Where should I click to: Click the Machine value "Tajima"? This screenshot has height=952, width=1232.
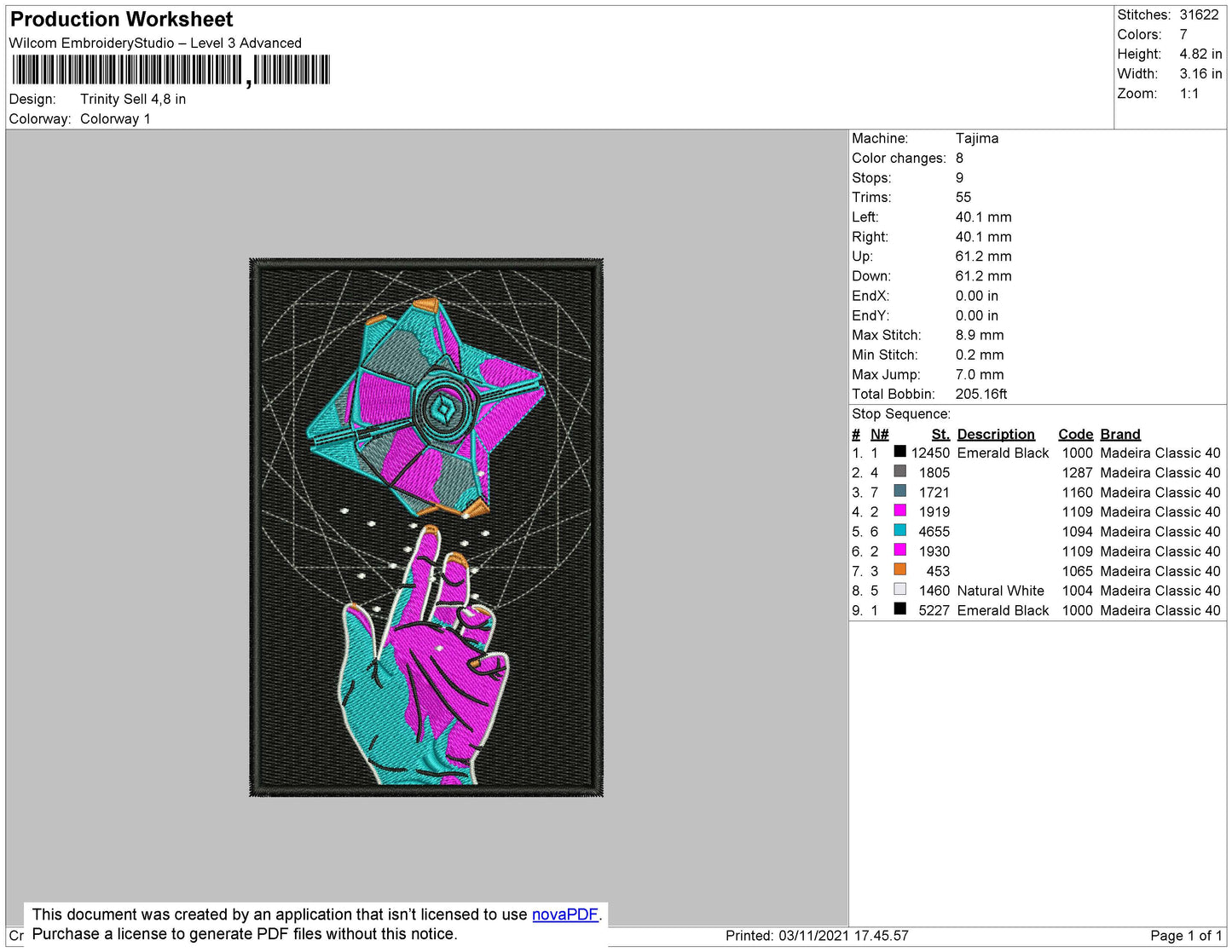tap(977, 138)
